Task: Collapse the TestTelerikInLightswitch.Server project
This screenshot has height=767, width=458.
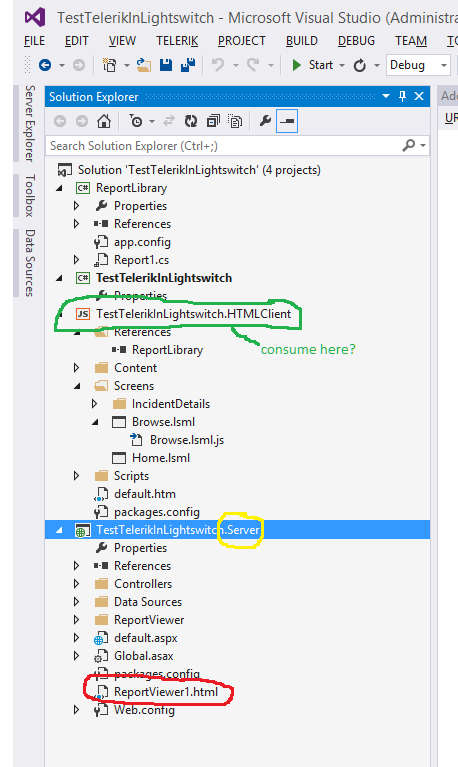Action: click(59, 530)
